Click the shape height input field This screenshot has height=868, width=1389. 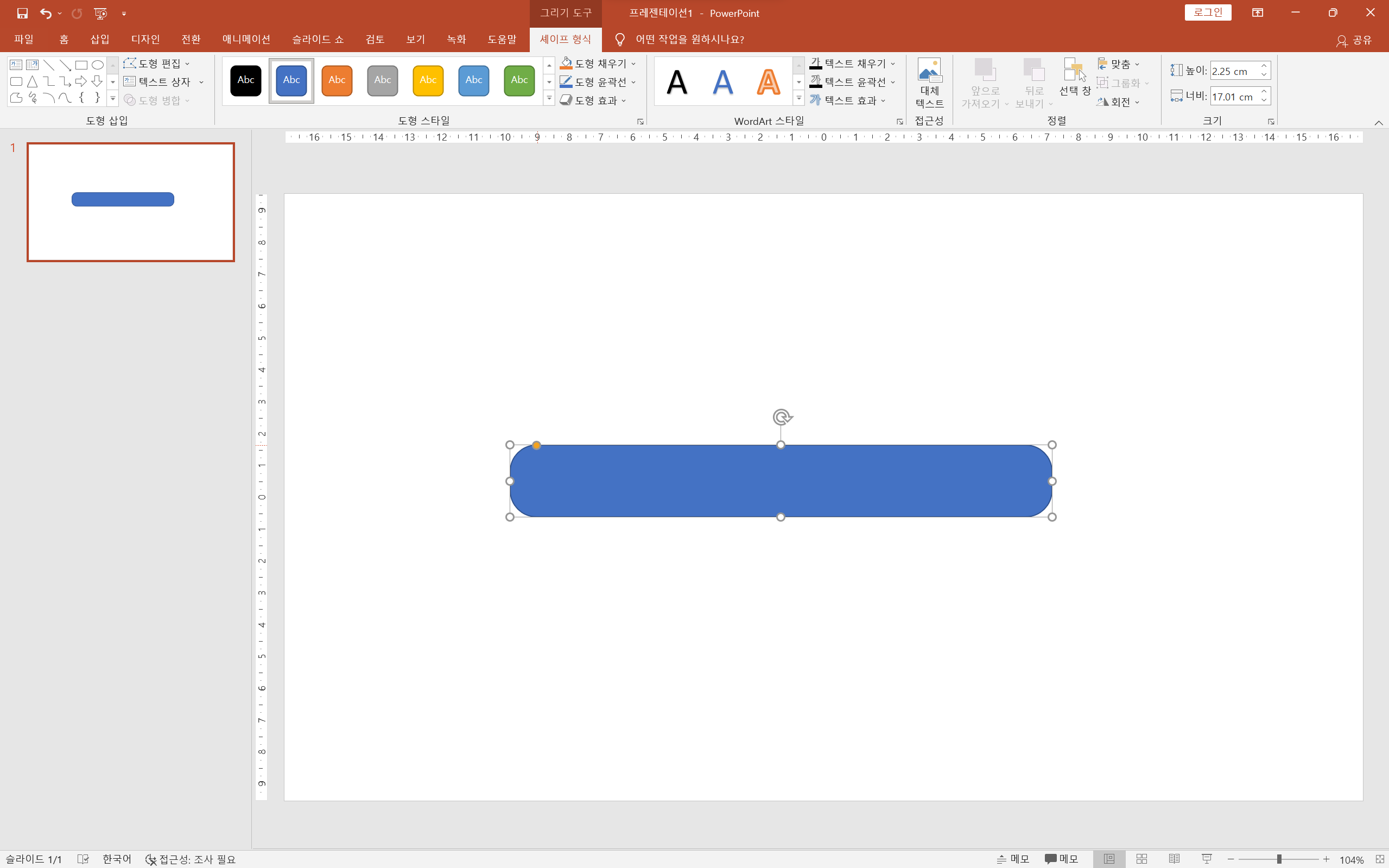click(1234, 71)
